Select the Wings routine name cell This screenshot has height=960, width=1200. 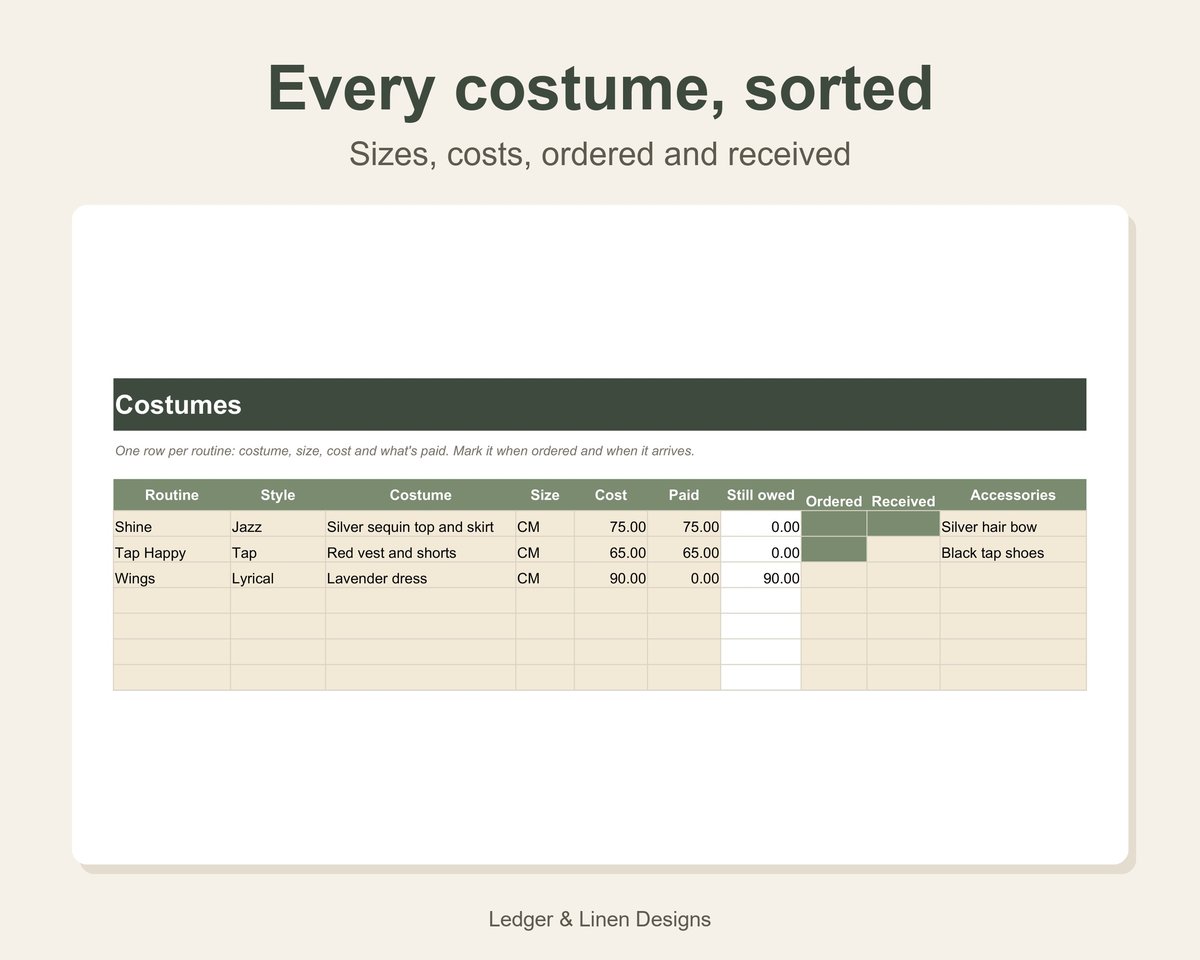point(172,575)
